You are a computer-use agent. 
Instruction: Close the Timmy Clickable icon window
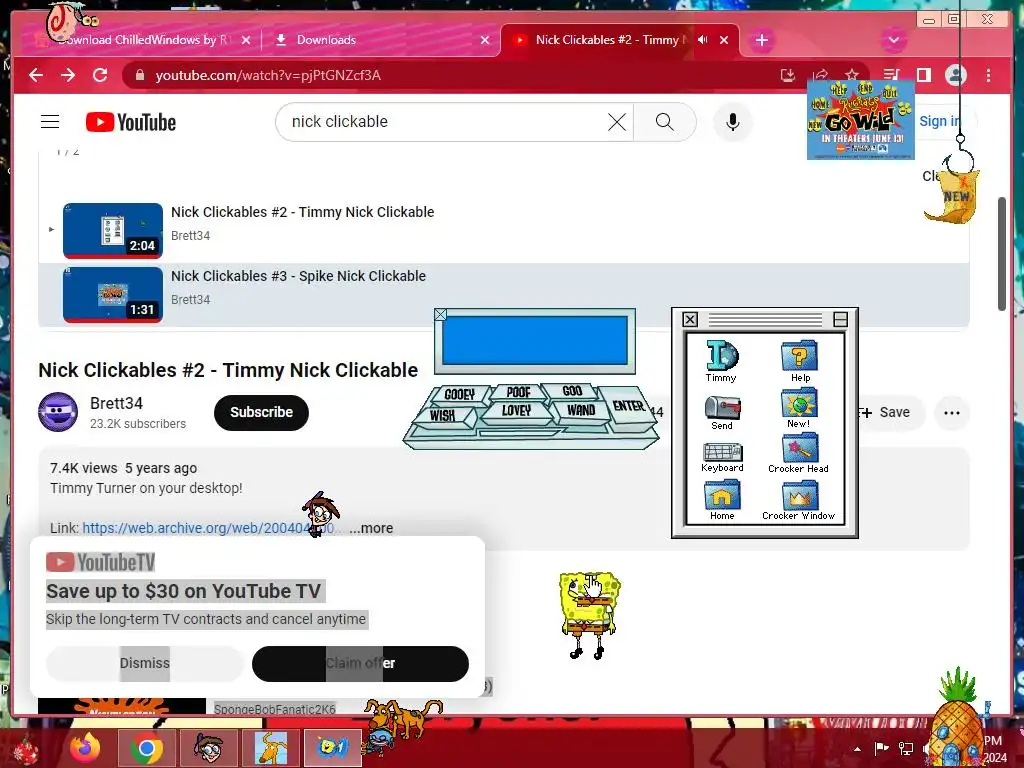click(690, 319)
